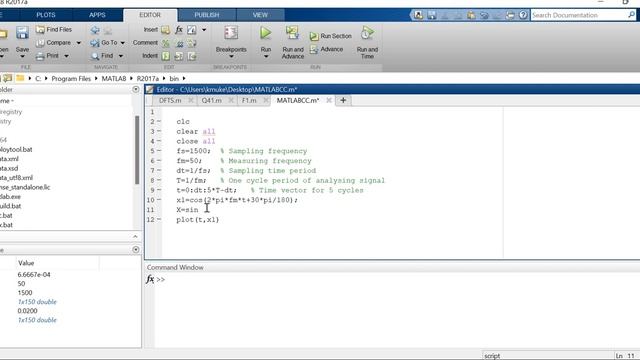The image size is (640, 360).
Task: Click the R2017a path segment
Action: 147,78
